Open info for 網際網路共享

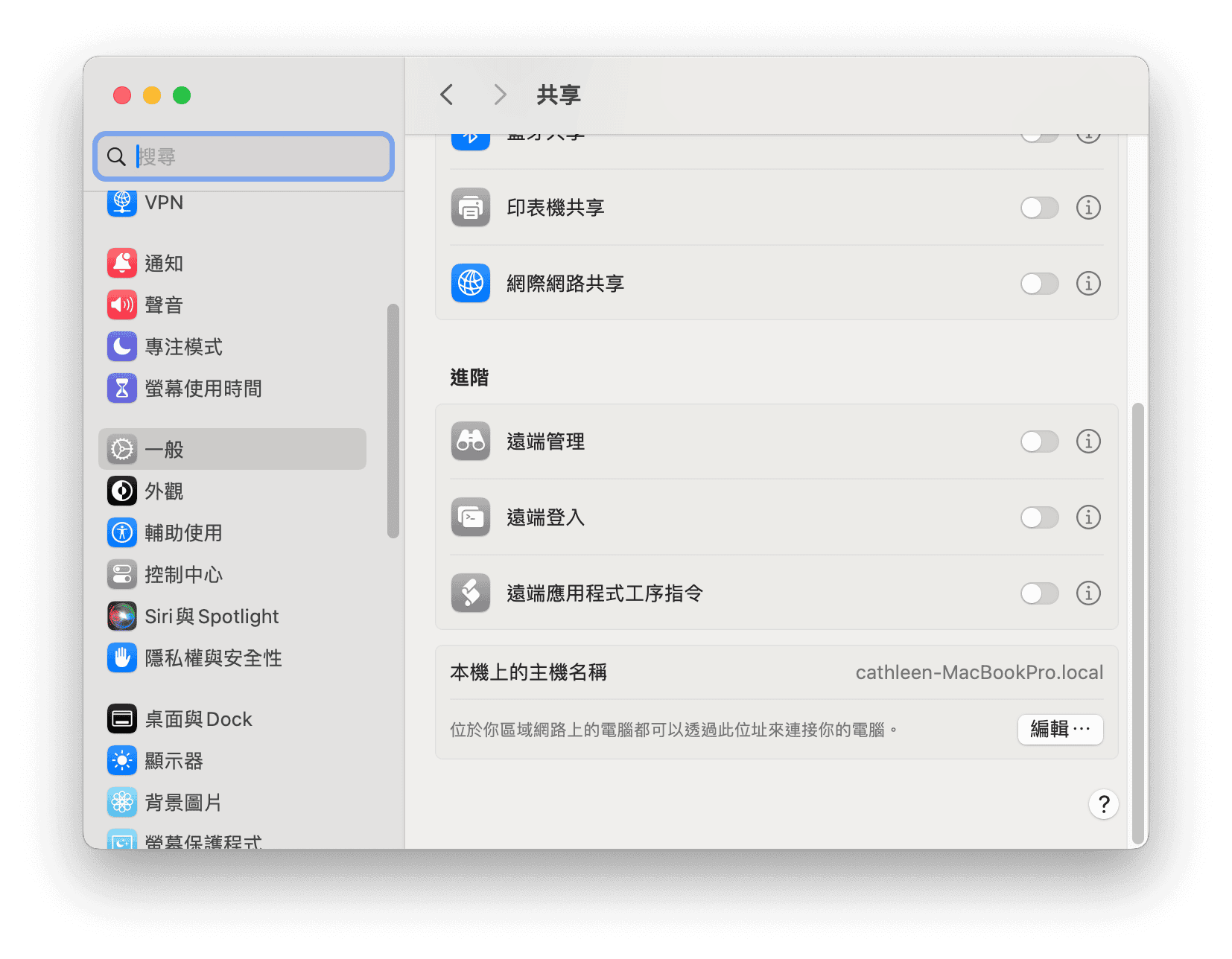point(1088,283)
